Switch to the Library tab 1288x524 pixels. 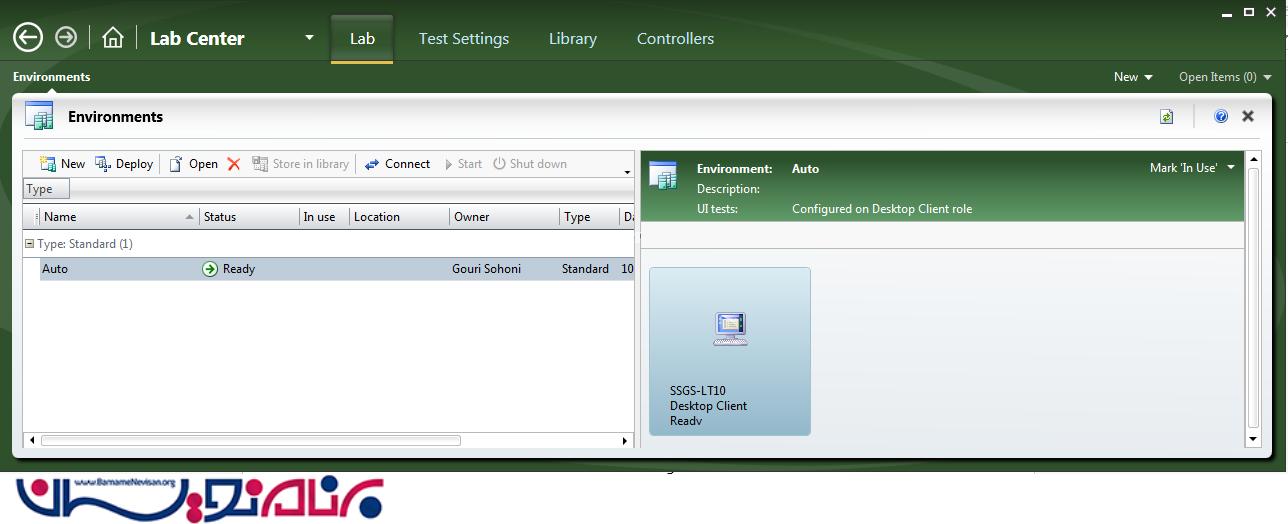[x=573, y=39]
